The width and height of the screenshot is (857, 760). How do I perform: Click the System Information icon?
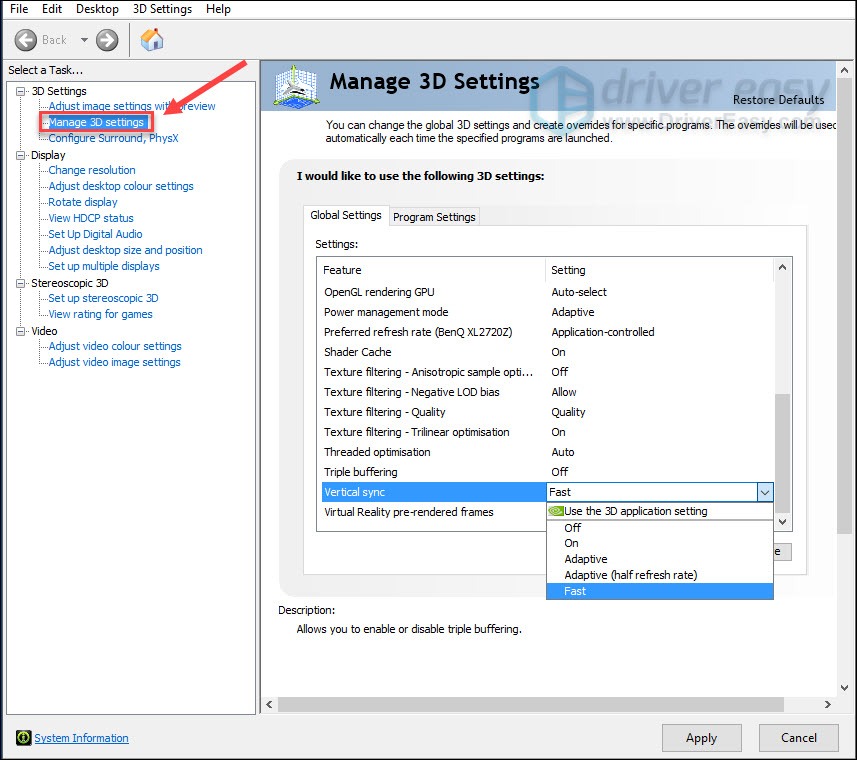[24, 738]
